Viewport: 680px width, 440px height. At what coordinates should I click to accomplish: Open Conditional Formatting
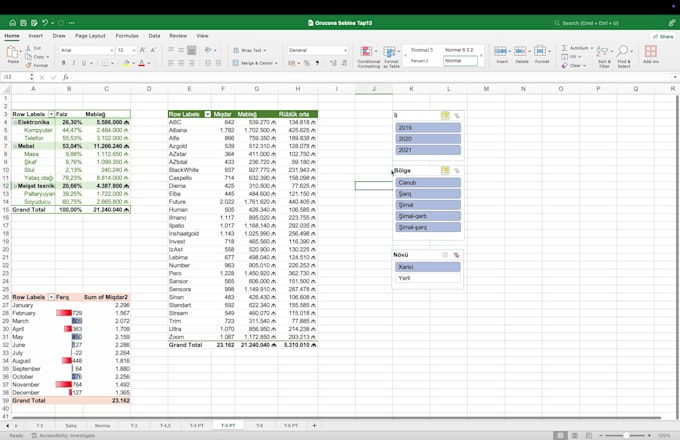pyautogui.click(x=368, y=57)
